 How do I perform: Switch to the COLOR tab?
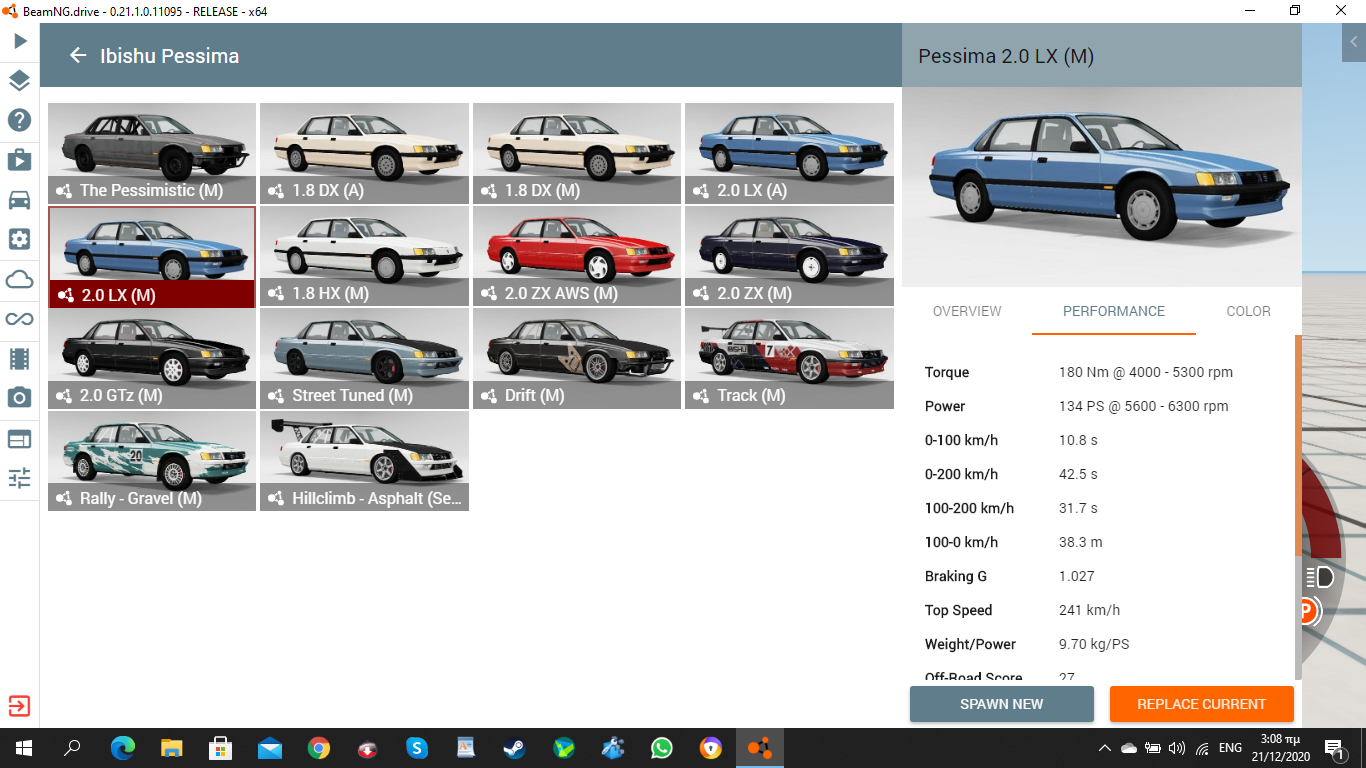pyautogui.click(x=1248, y=311)
